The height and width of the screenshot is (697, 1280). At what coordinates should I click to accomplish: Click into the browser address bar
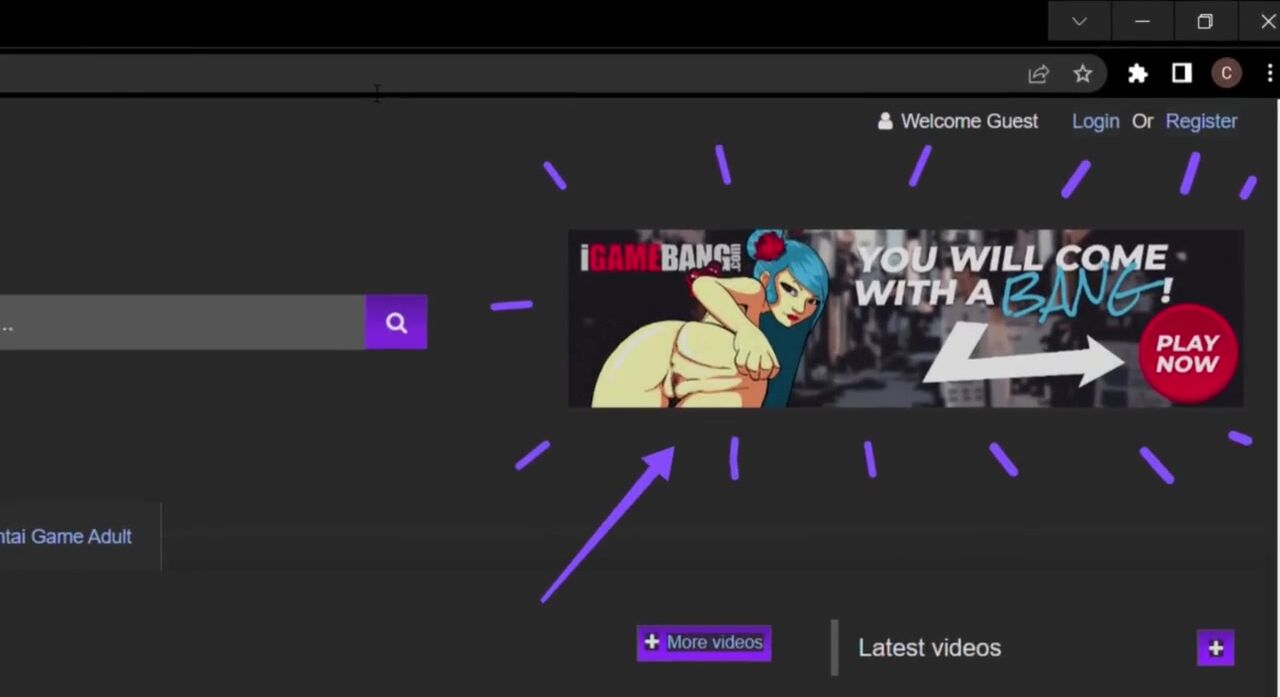click(x=500, y=74)
